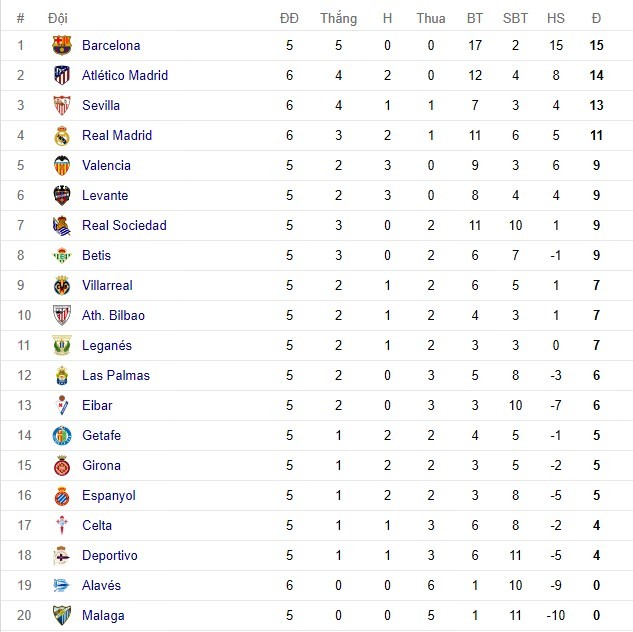Screen dimensions: 633x632
Task: Click the Real Sociedad crest icon
Action: pyautogui.click(x=62, y=225)
